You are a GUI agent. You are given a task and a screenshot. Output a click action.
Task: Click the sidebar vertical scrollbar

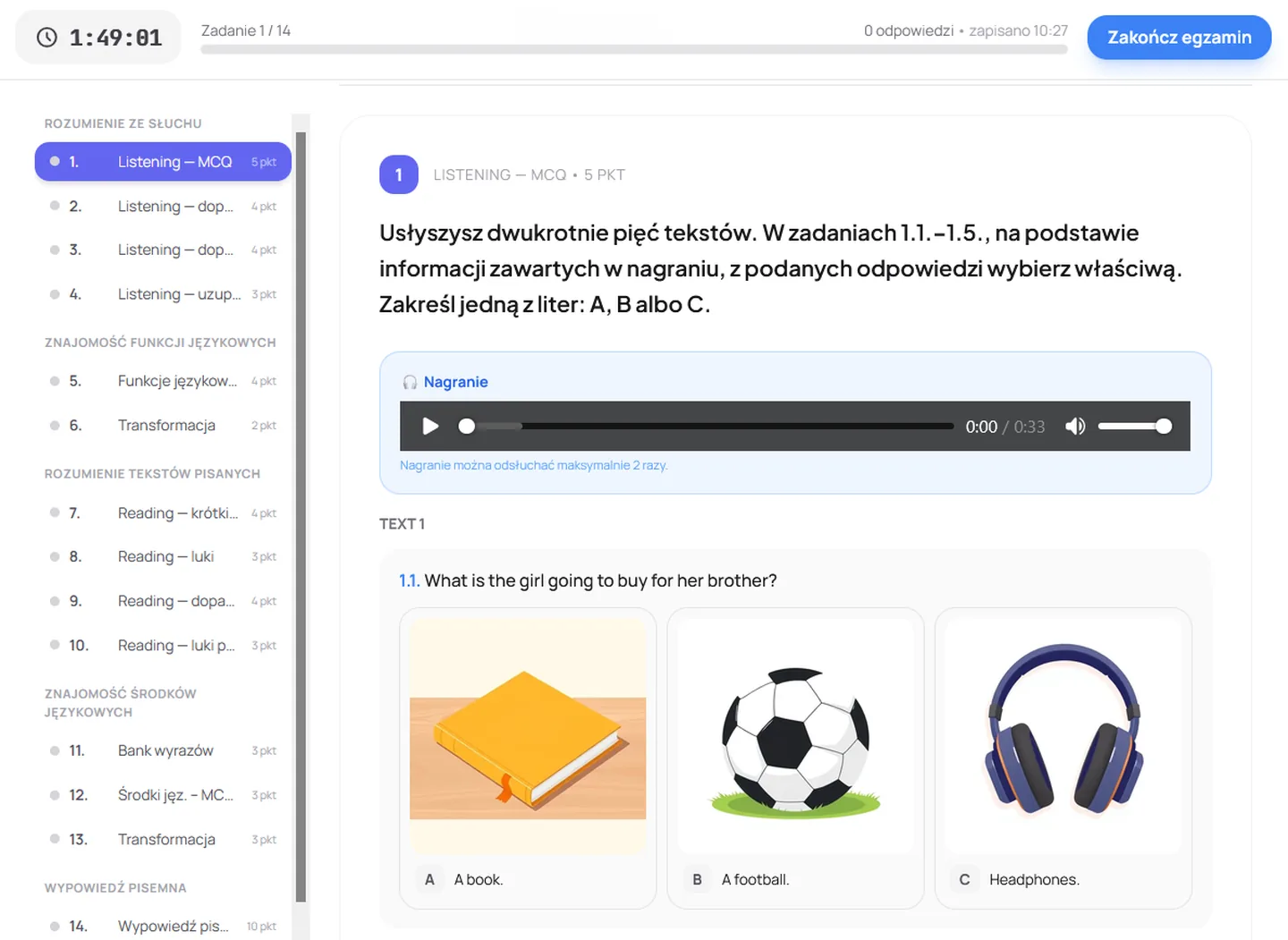point(301,517)
